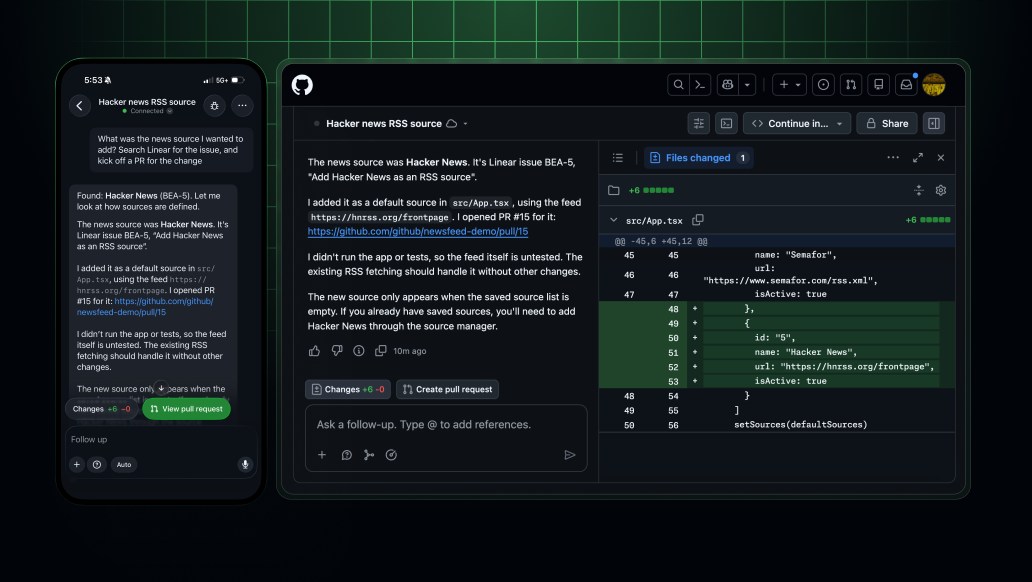Open the command palette terminal icon
This screenshot has height=582, width=1032.
click(700, 85)
